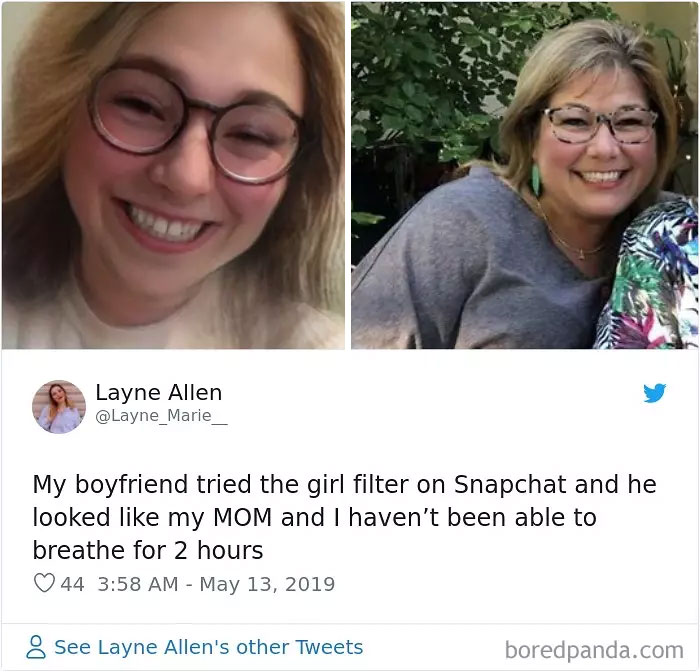Click the person icon beside other Tweets link
700x672 pixels.
tap(36, 647)
